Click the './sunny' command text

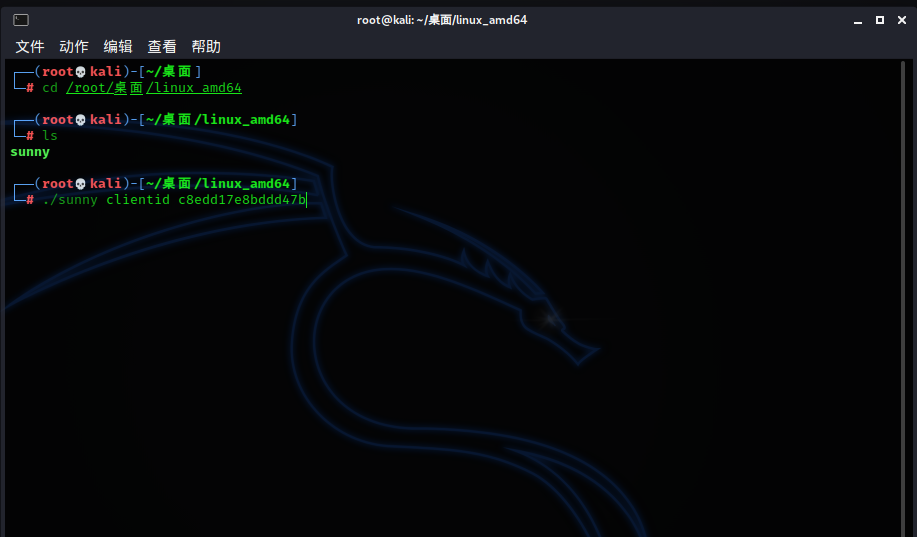click(70, 200)
